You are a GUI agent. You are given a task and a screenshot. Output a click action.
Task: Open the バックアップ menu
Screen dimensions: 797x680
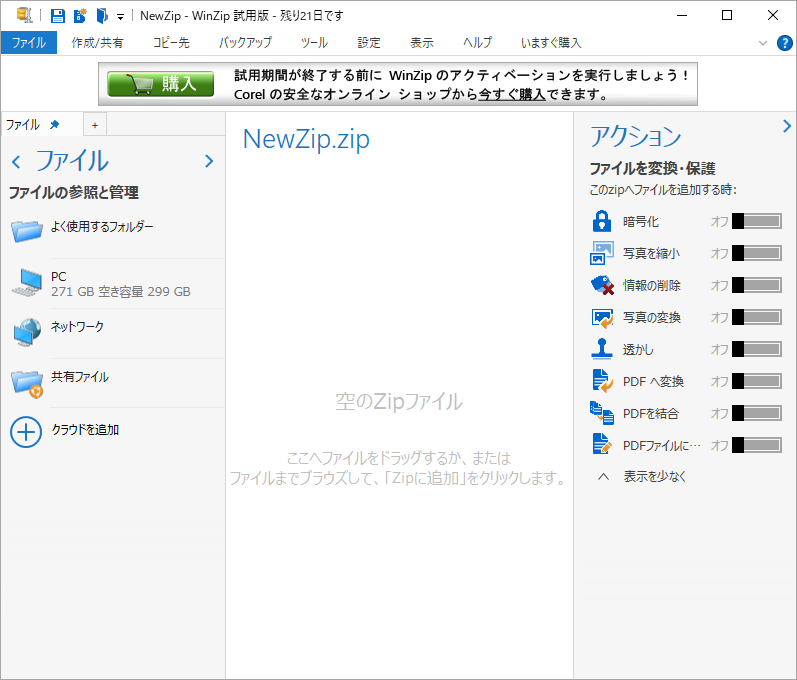246,43
